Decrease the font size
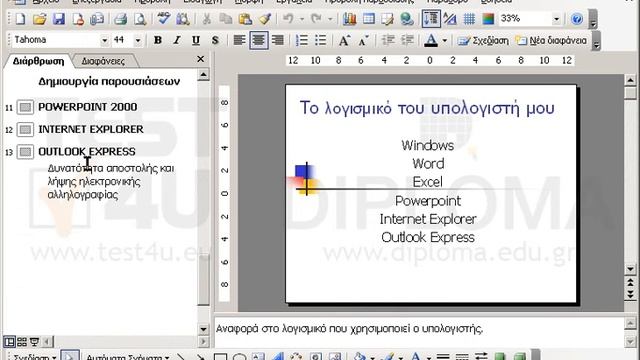The height and width of the screenshot is (360, 640). (363, 40)
